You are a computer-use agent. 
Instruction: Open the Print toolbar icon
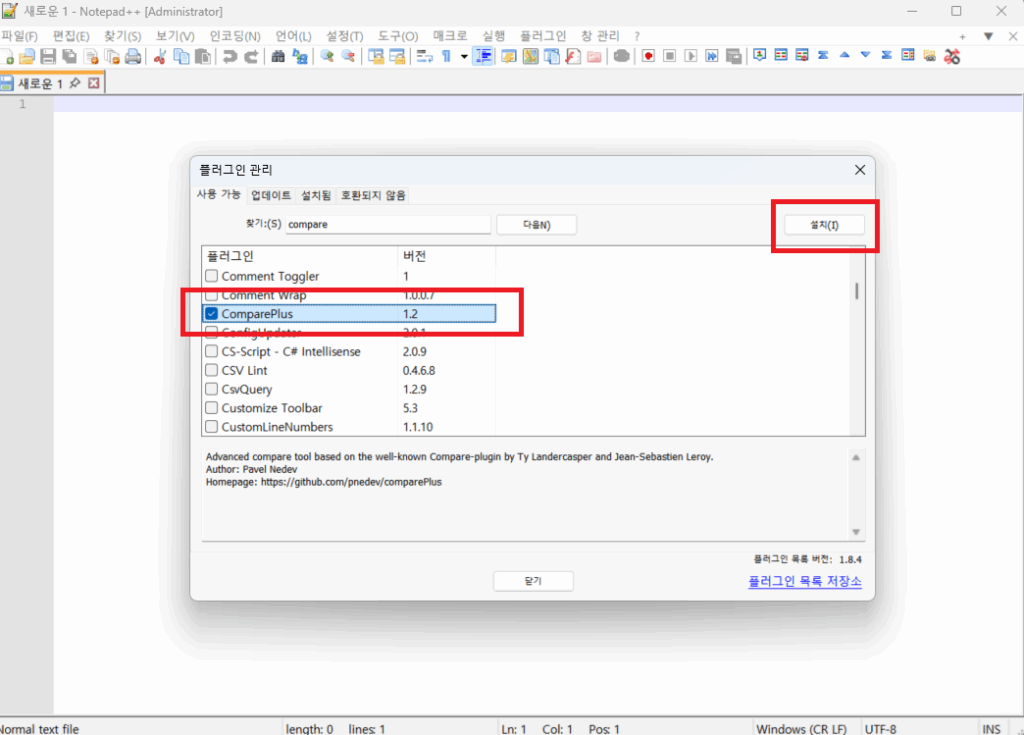[134, 56]
